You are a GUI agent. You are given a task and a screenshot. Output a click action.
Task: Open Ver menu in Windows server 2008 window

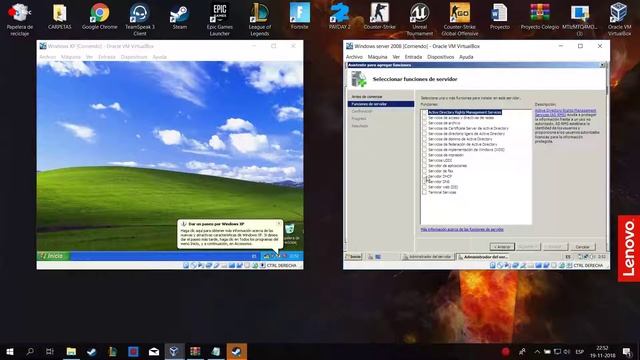point(396,57)
